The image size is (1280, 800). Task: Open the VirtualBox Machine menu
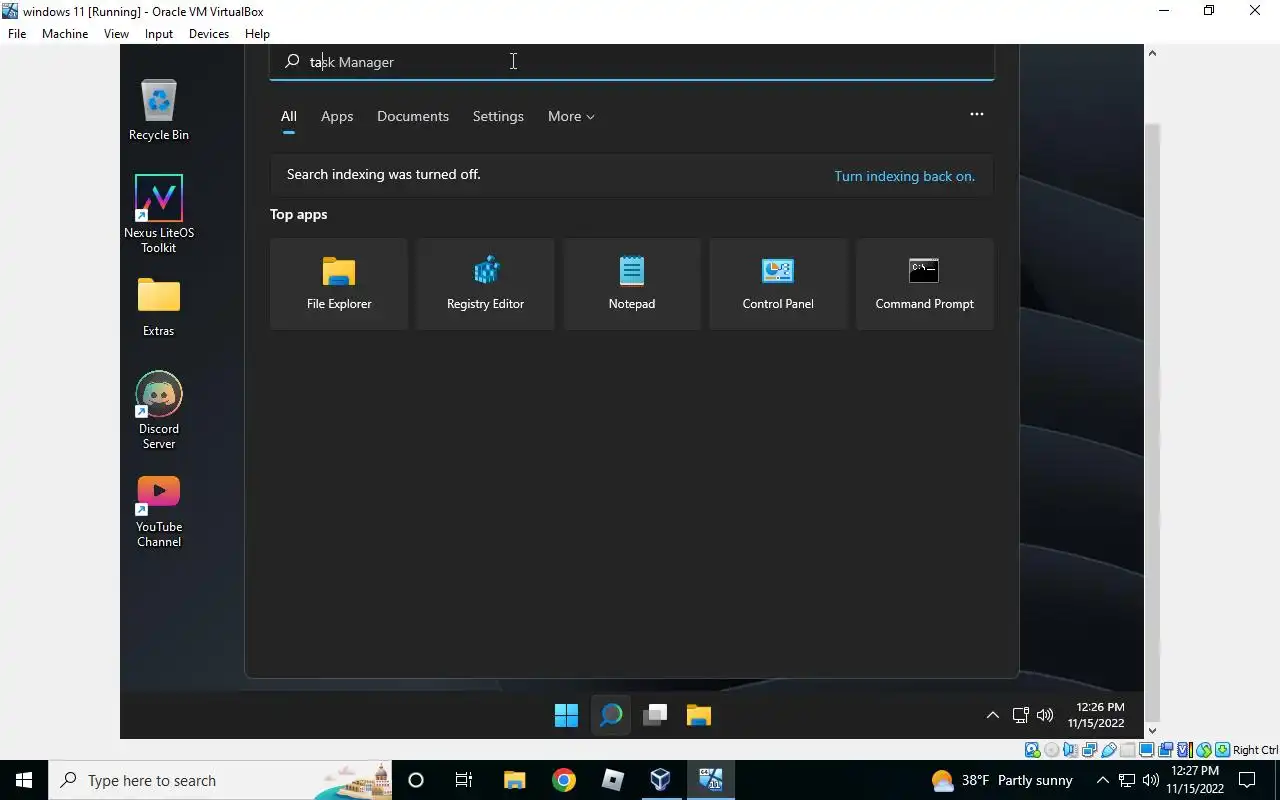(65, 34)
